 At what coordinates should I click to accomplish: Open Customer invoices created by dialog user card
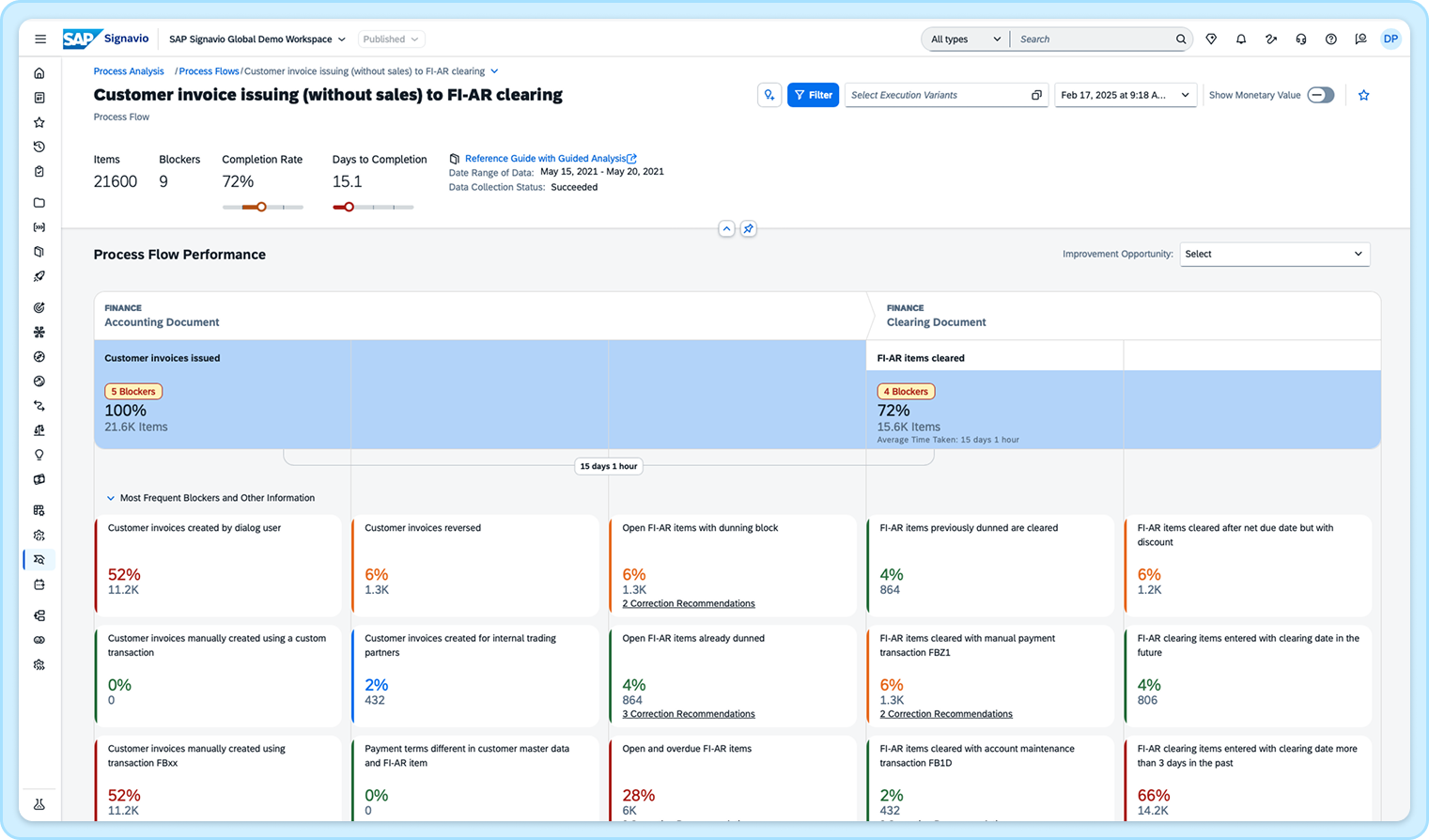coord(218,566)
